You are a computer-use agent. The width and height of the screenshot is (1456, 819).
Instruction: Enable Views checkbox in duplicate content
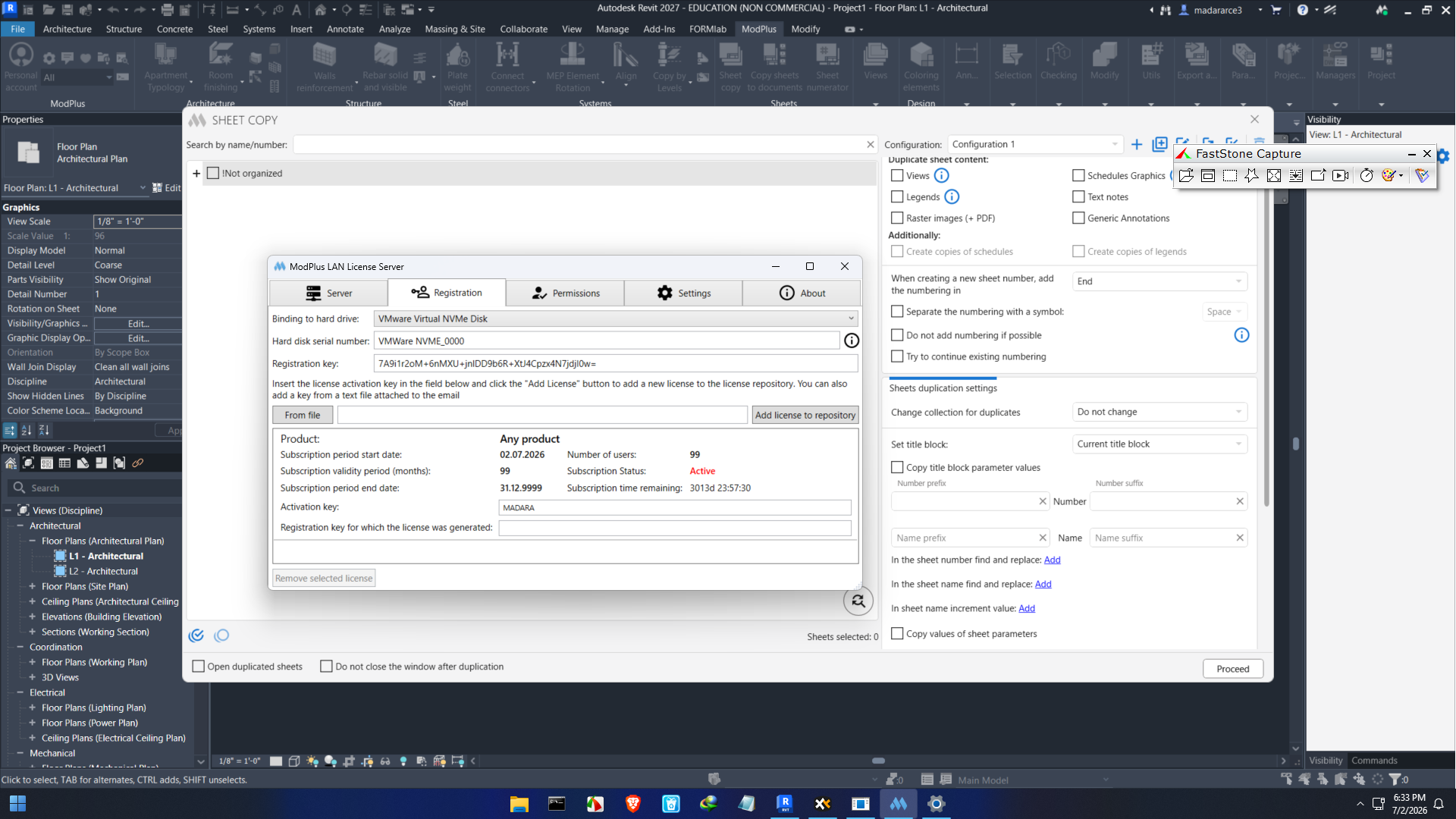click(897, 176)
